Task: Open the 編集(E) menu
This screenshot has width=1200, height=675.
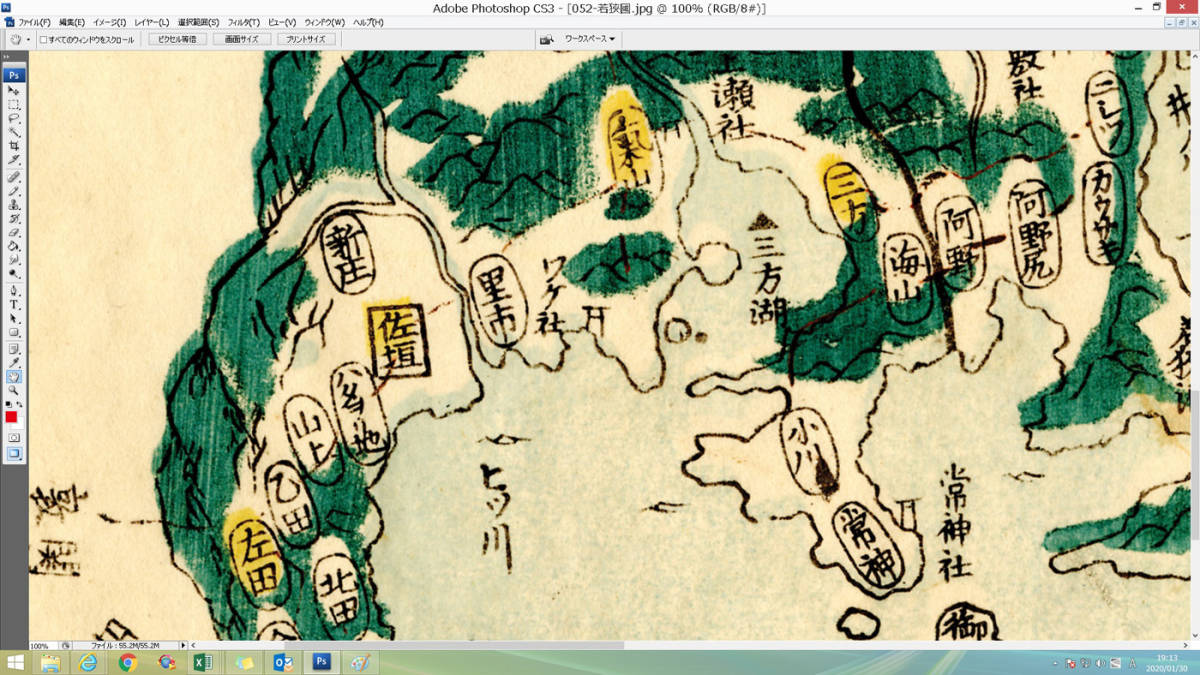Action: 72,22
